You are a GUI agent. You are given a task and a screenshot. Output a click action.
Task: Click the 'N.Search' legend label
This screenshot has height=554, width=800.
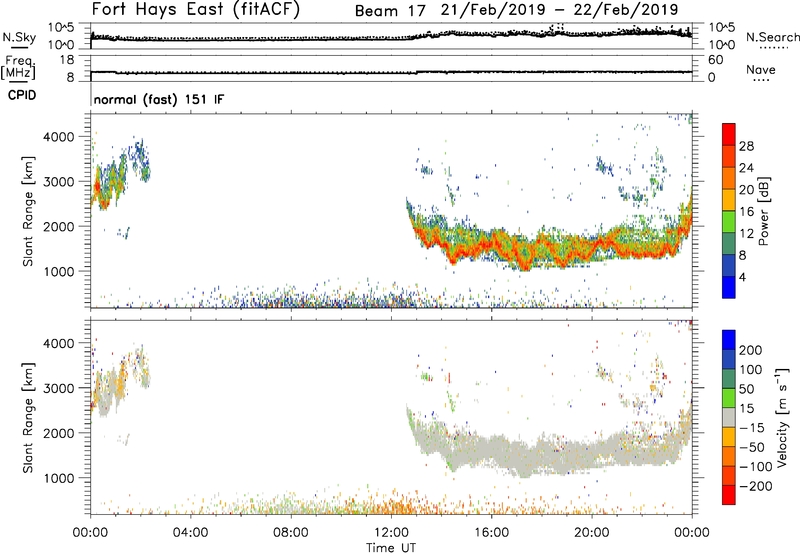pos(772,37)
